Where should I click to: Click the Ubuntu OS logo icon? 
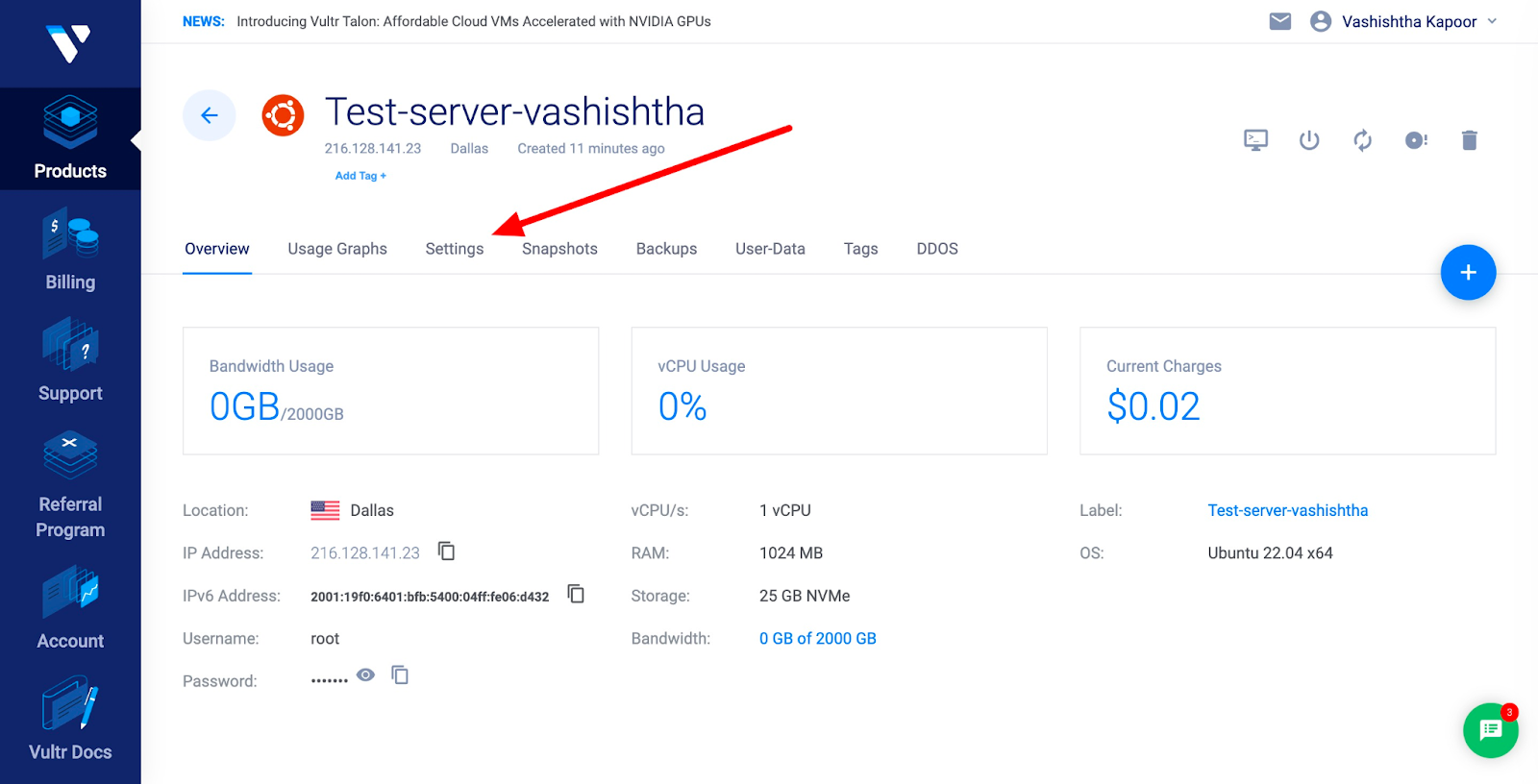coord(283,115)
